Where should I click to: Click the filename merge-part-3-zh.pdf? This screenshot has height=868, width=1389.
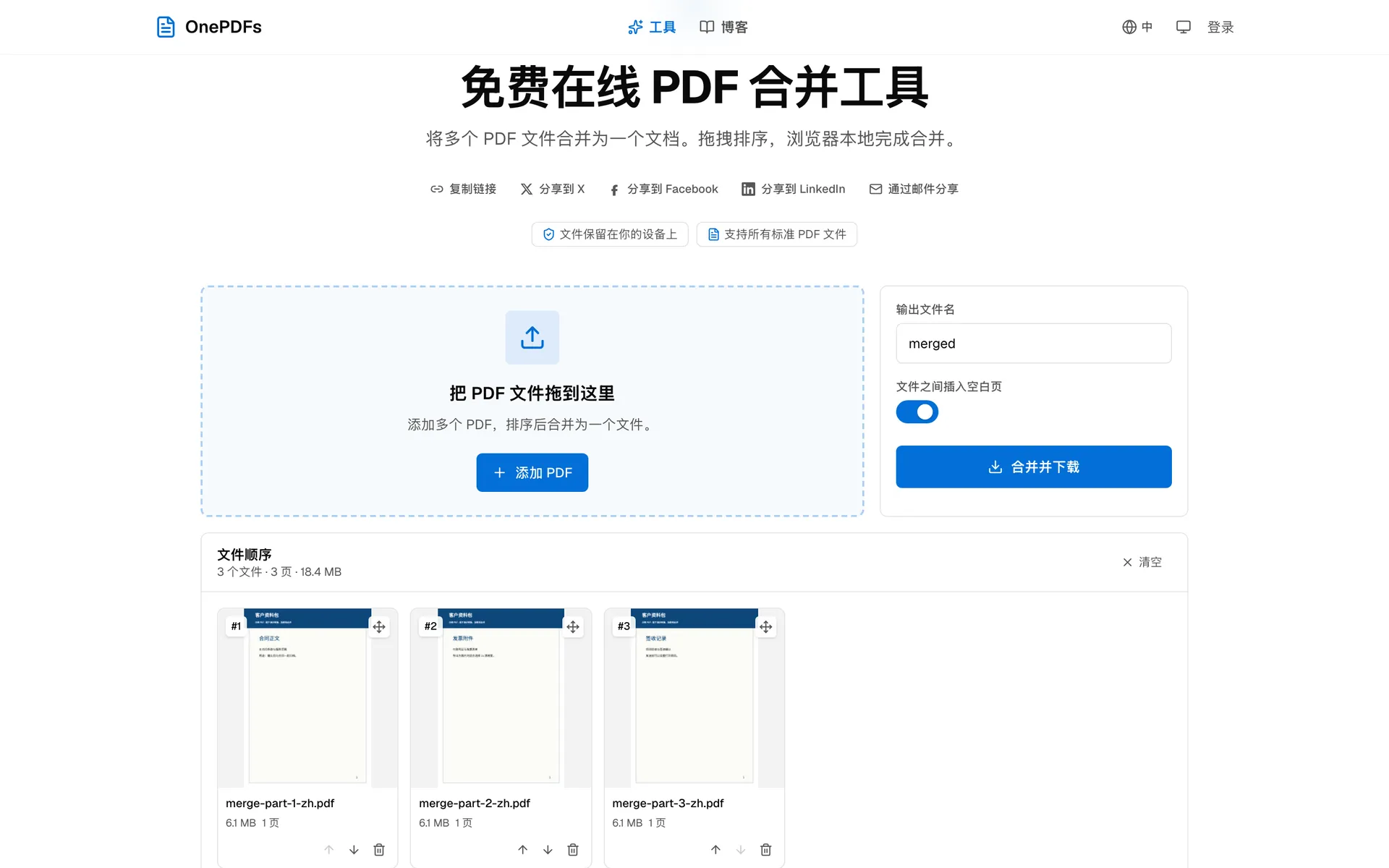[668, 804]
